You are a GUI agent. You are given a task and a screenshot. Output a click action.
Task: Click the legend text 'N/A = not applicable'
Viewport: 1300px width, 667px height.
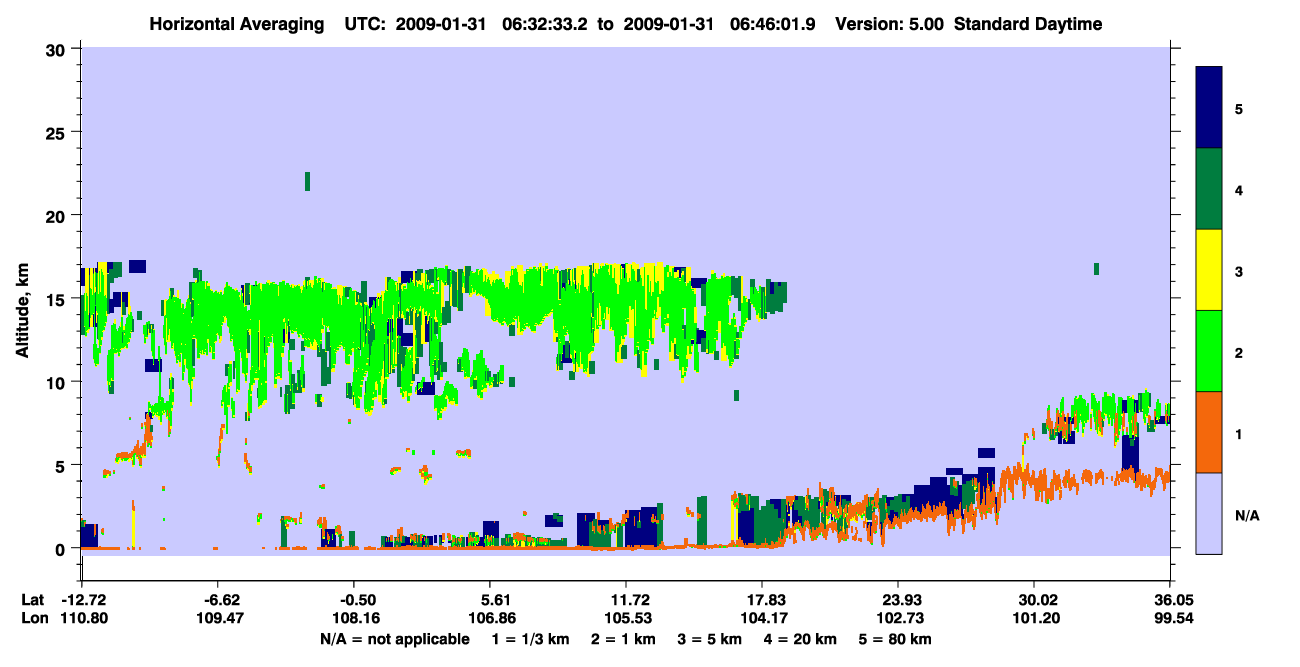click(x=394, y=638)
